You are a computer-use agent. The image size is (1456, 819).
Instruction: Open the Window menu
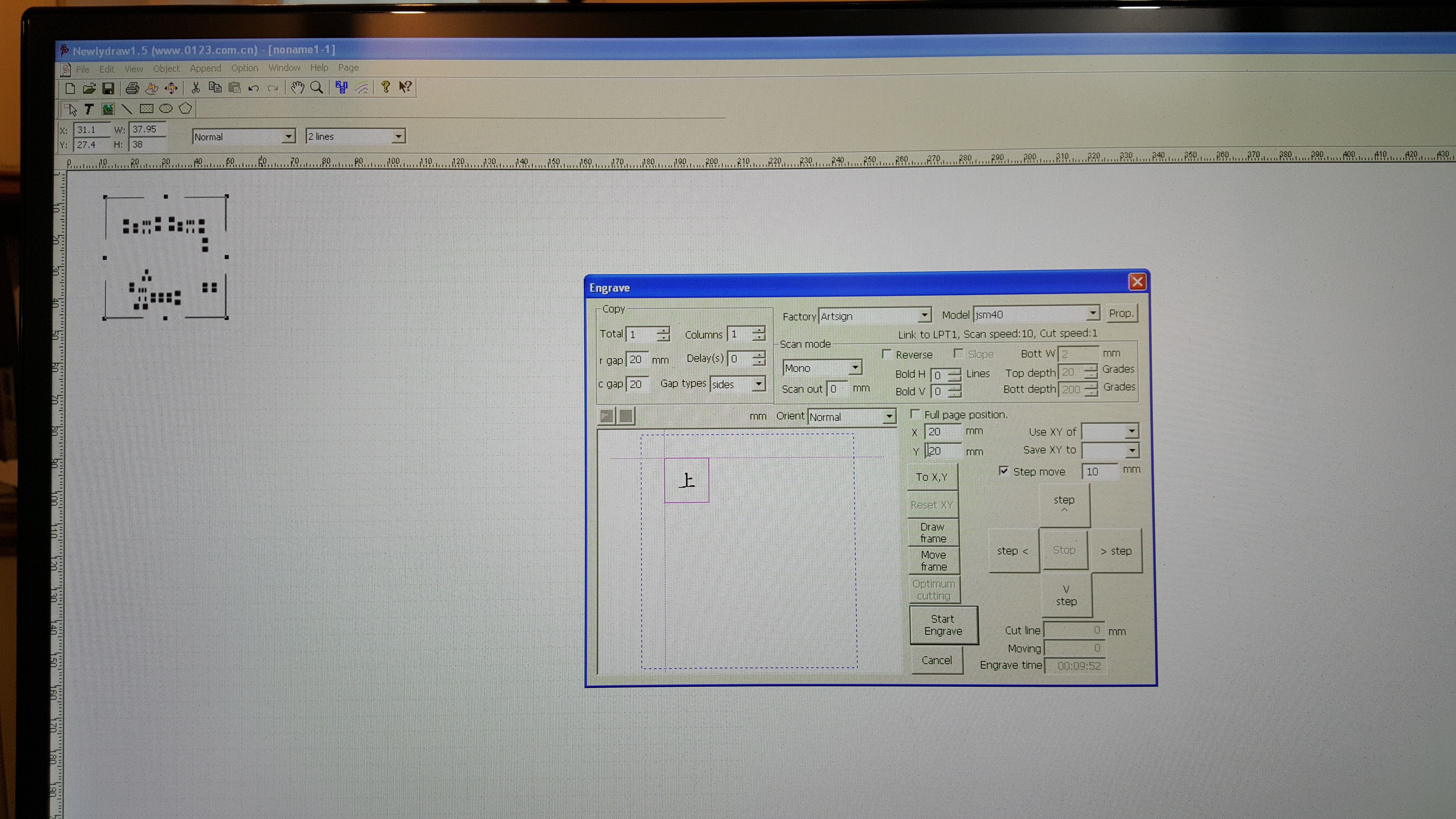pyautogui.click(x=284, y=68)
